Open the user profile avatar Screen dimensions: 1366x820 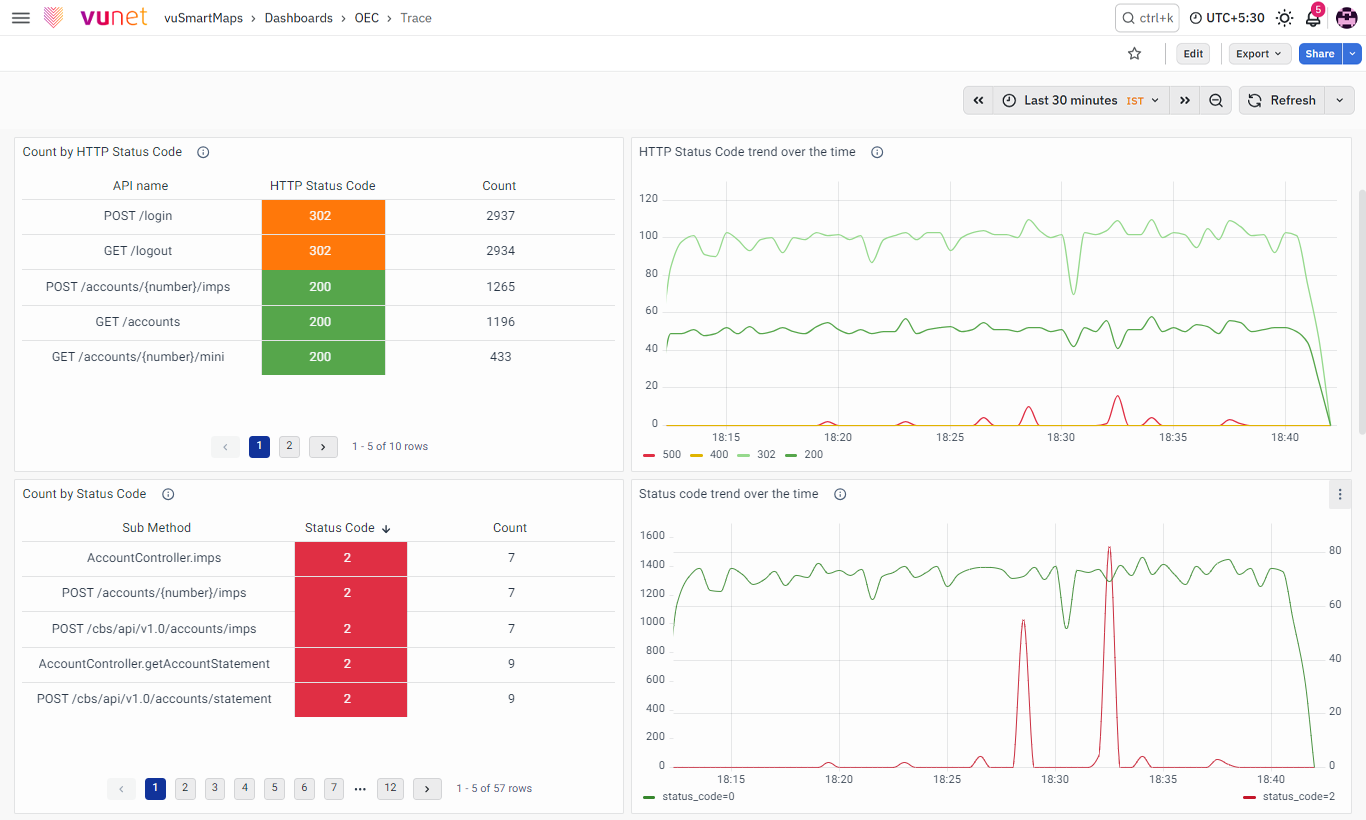1346,18
